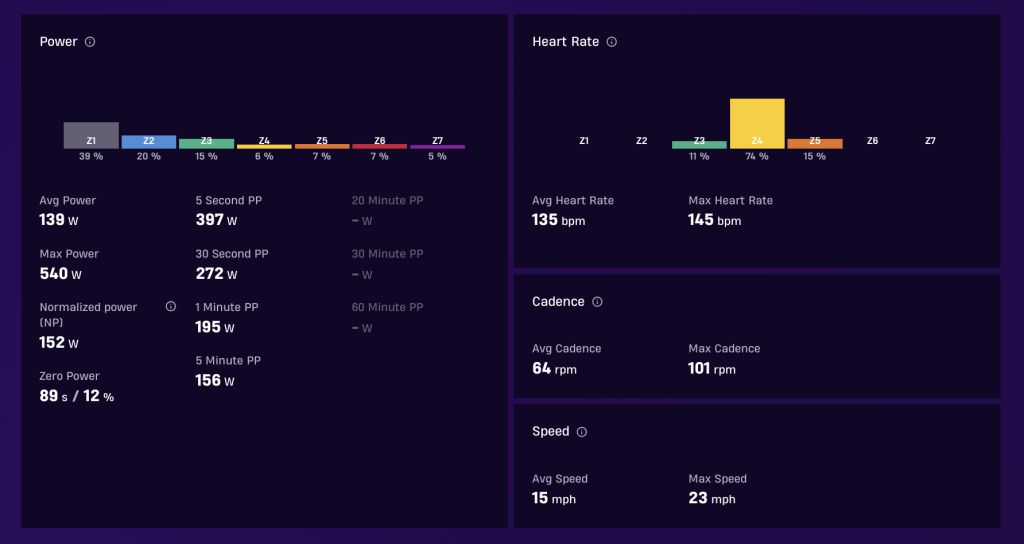Click the Normalized power info icon
Image resolution: width=1024 pixels, height=544 pixels.
click(170, 306)
